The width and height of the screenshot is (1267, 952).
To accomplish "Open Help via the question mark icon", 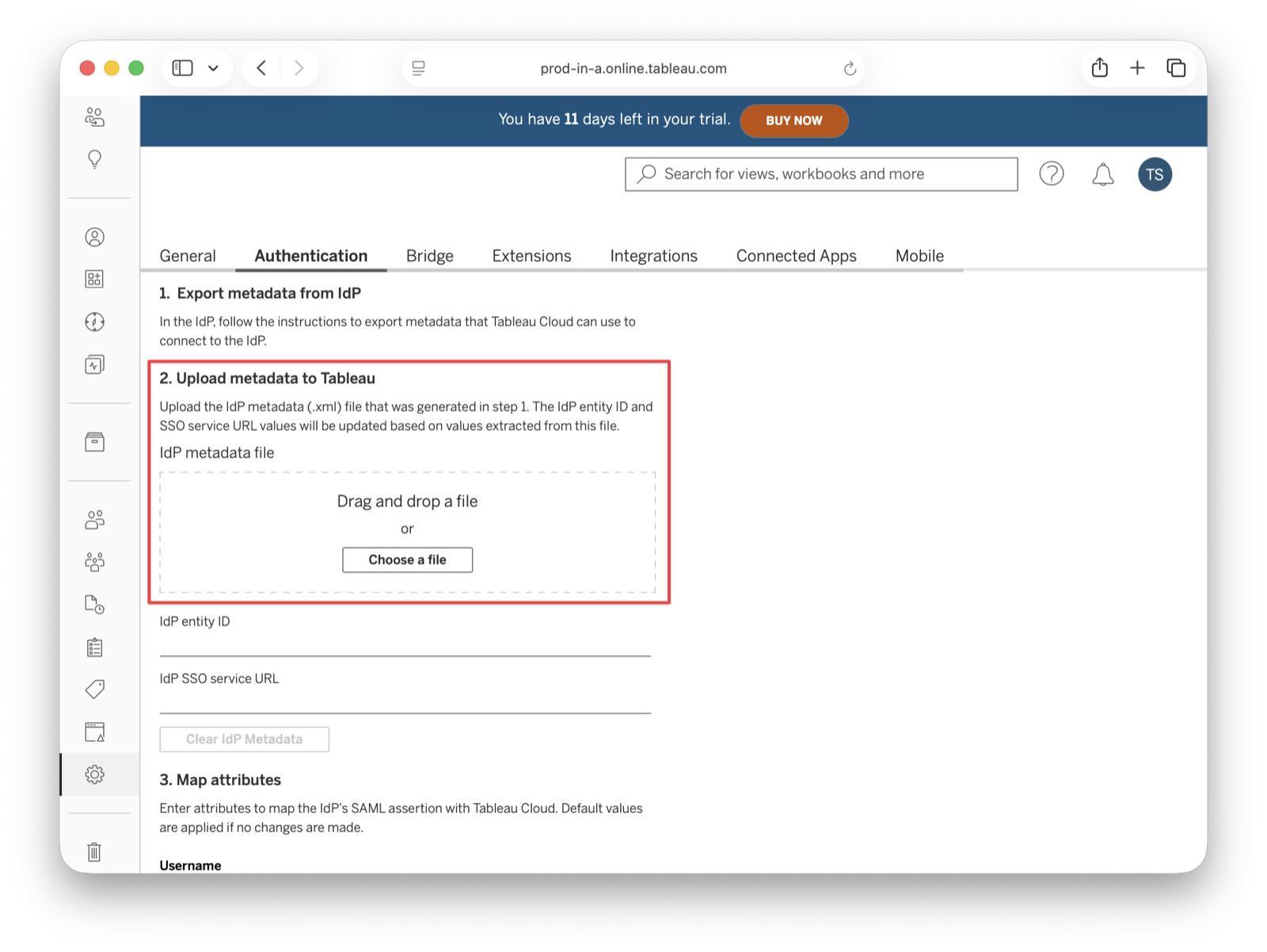I will pos(1052,173).
